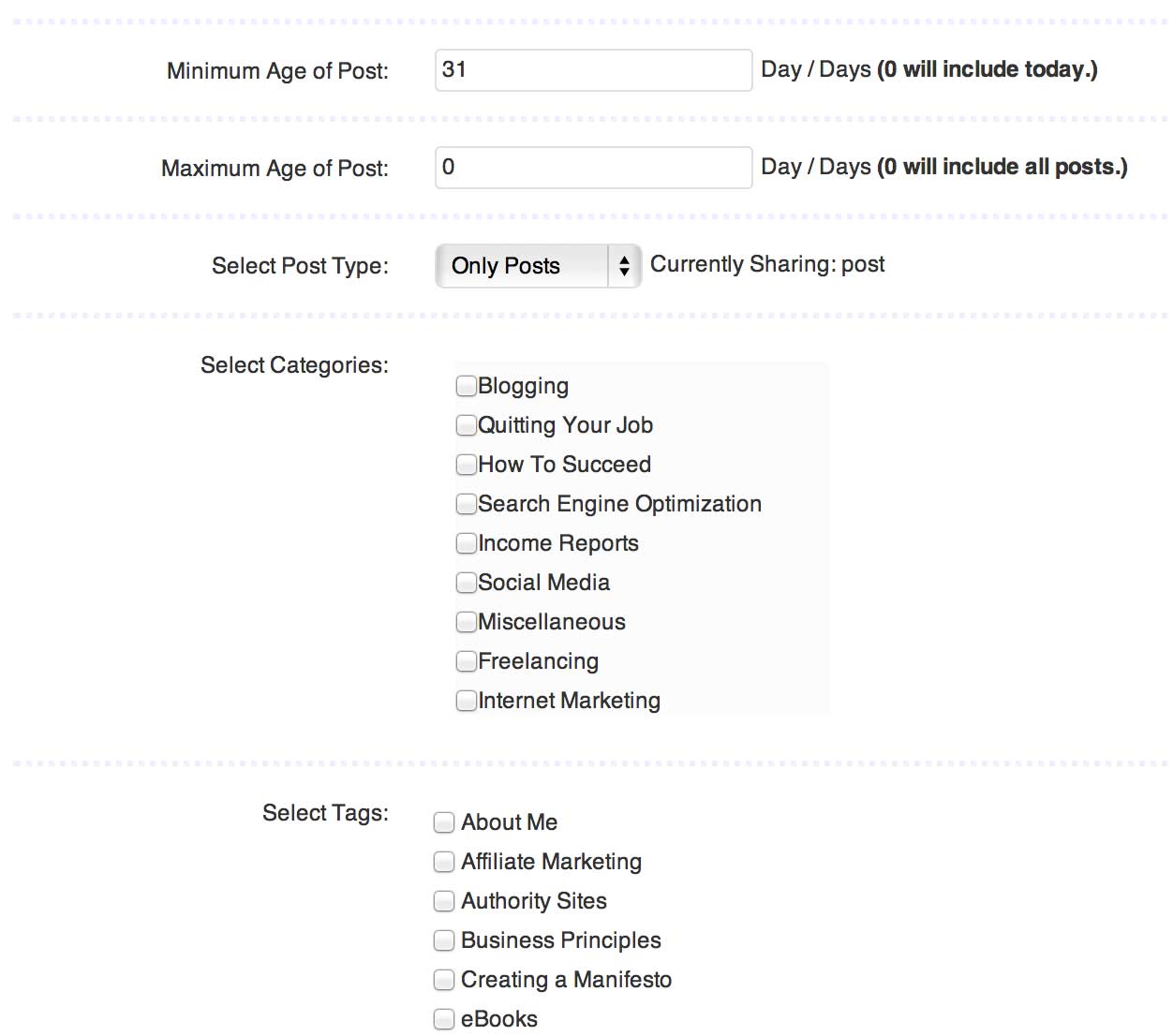Select the Search Engine Optimization category
Viewport: 1173px width, 1036px height.
466,504
